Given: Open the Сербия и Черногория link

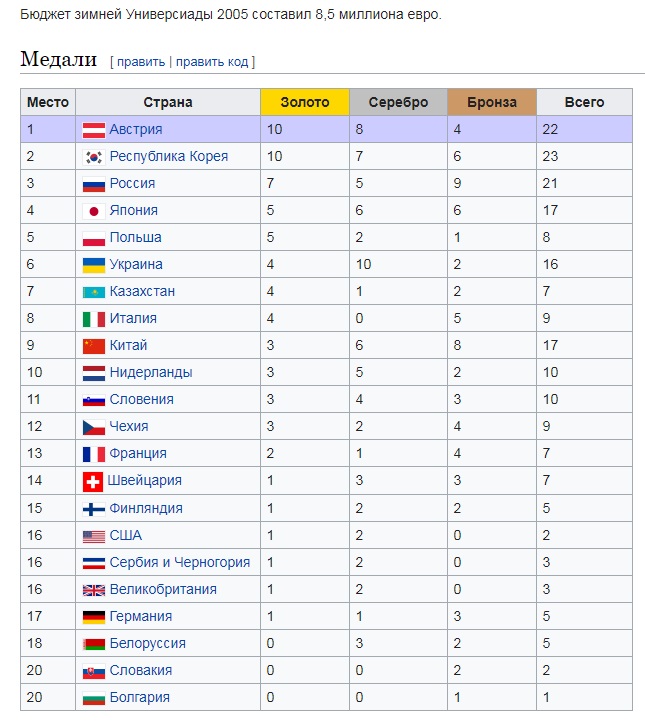Looking at the screenshot, I should 179,563.
